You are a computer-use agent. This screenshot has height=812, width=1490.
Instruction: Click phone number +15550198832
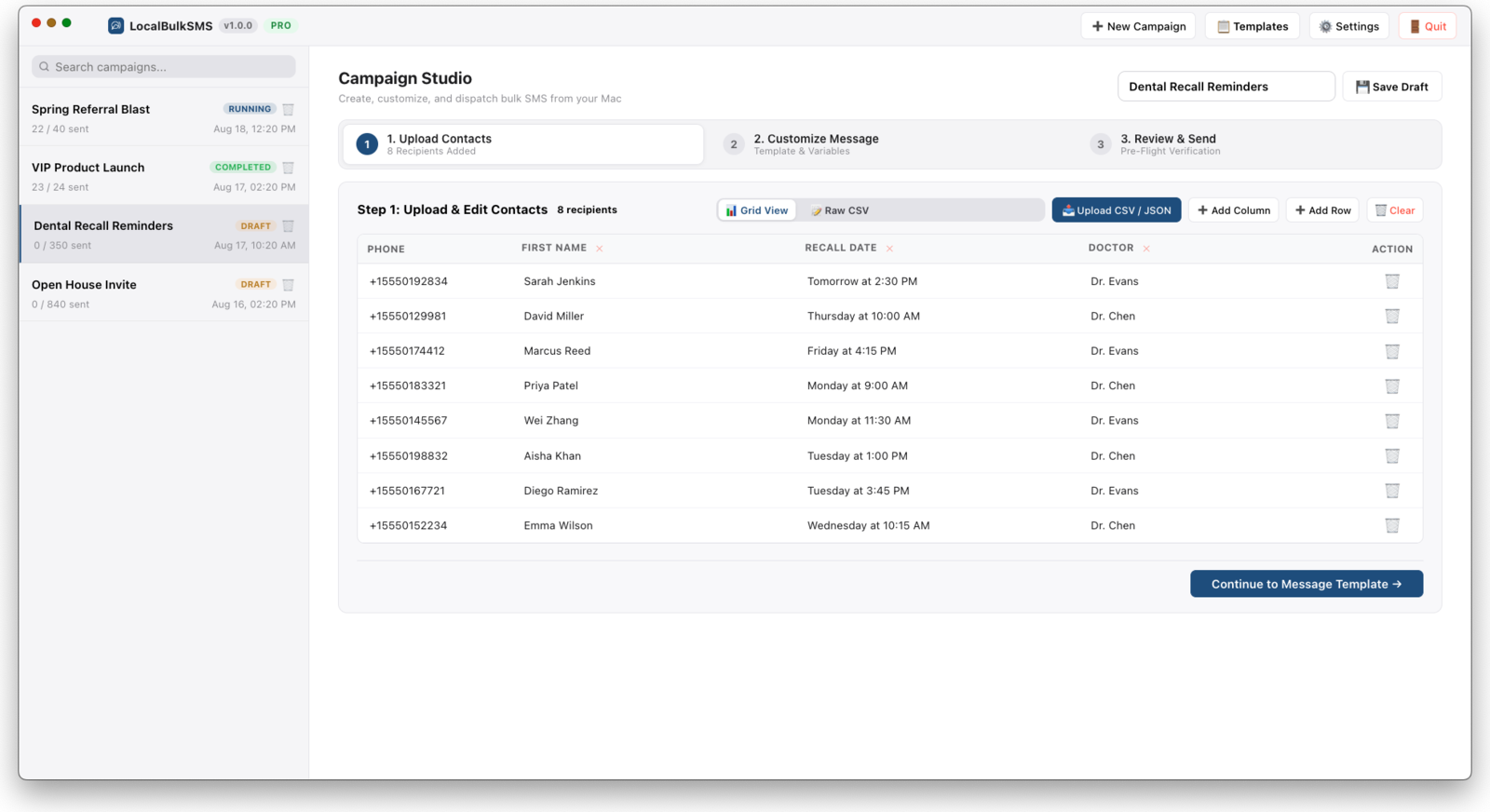click(409, 456)
